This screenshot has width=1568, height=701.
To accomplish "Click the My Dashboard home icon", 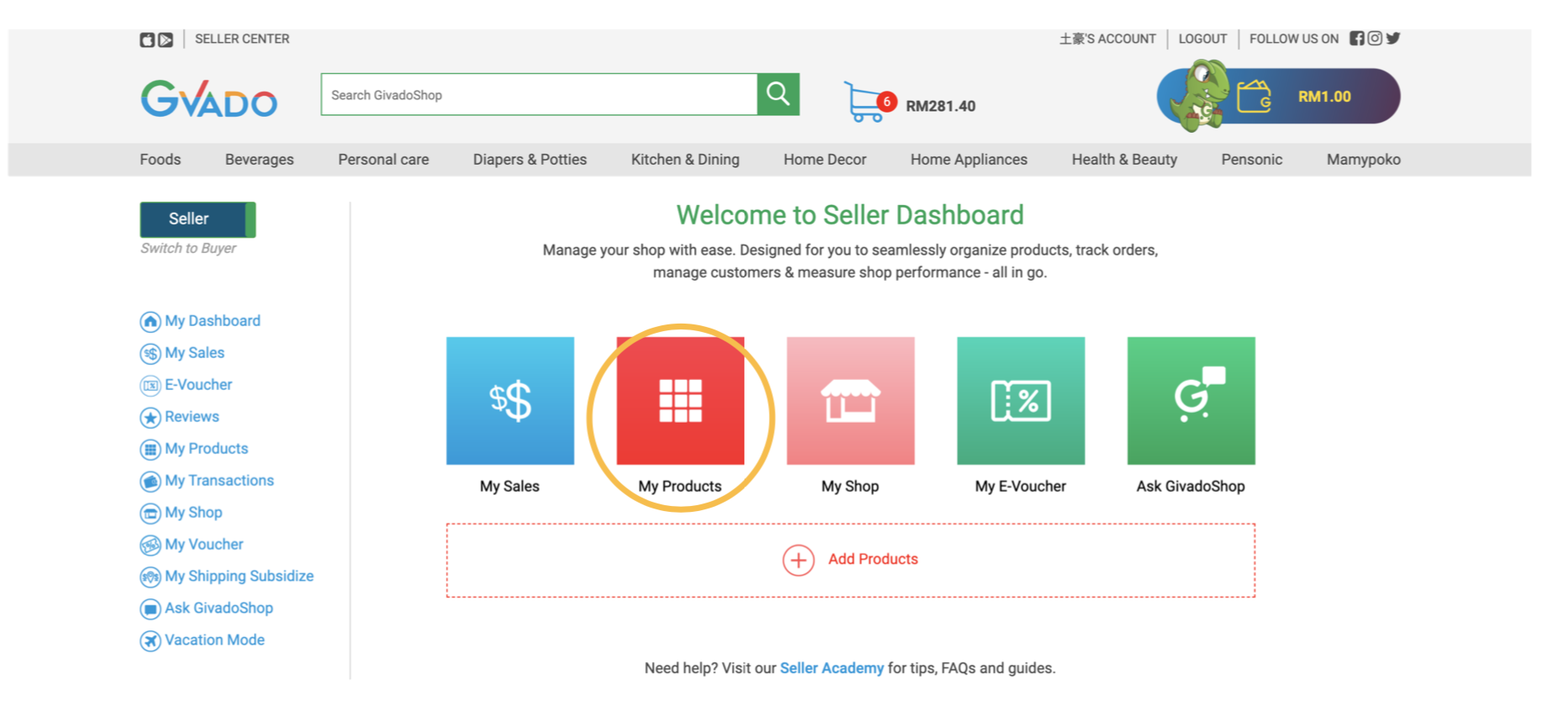I will [150, 322].
